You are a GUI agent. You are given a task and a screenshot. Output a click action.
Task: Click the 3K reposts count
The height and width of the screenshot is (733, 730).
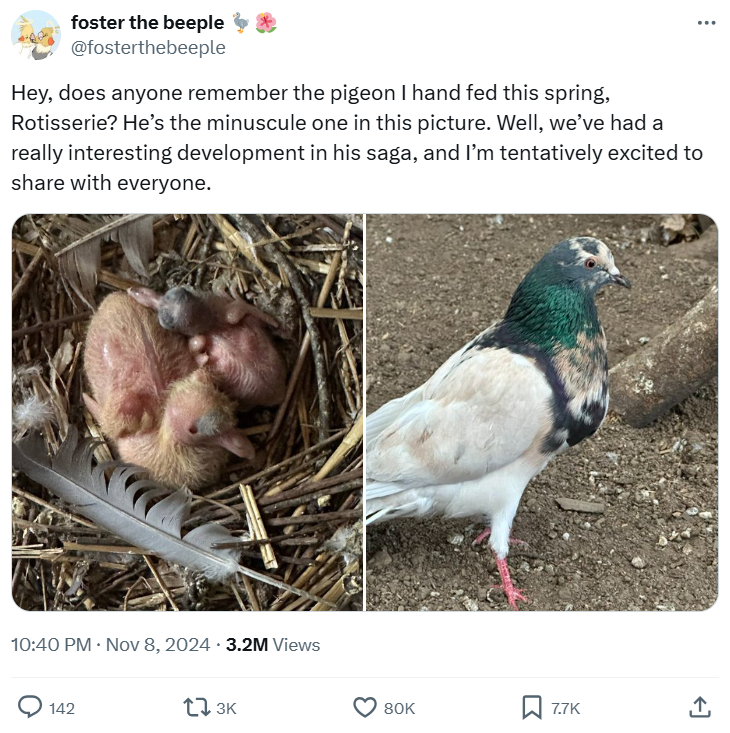pos(226,708)
